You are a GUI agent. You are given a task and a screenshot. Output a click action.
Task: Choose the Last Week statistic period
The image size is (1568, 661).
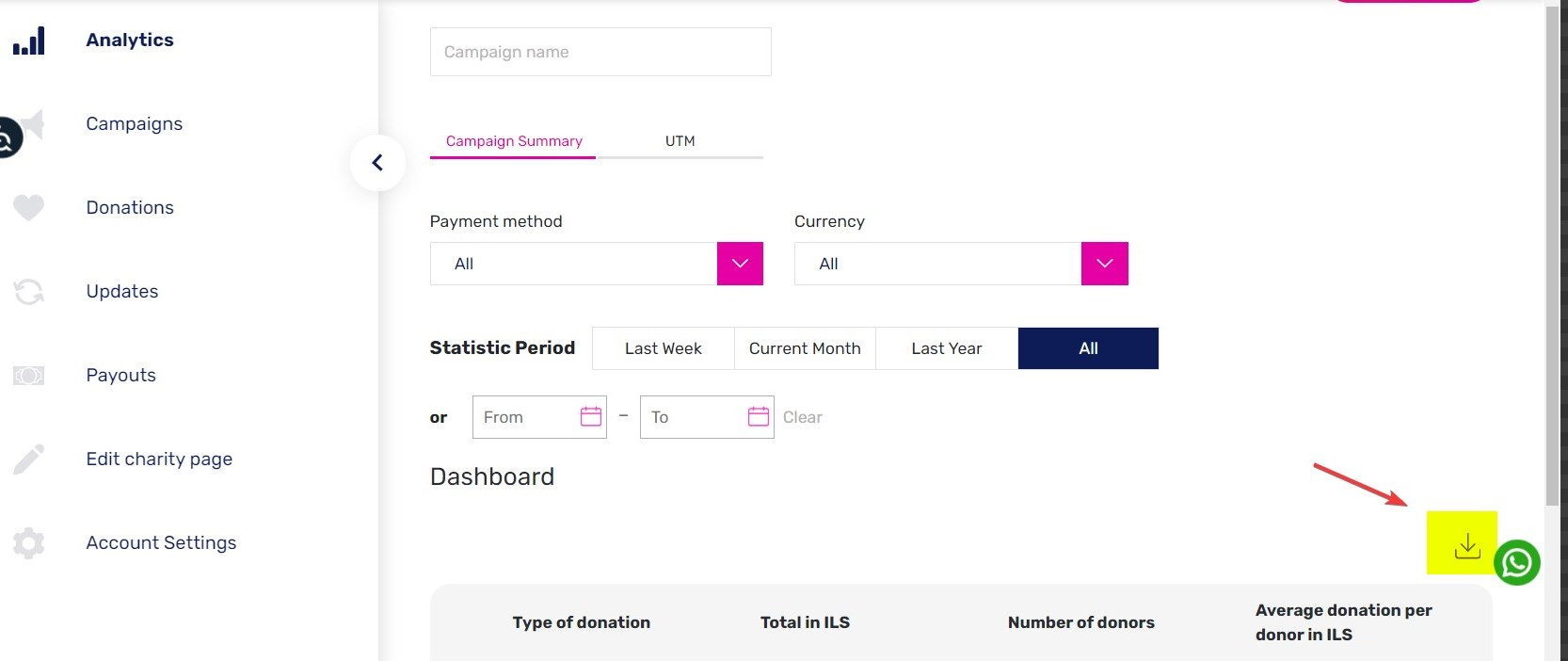click(664, 348)
